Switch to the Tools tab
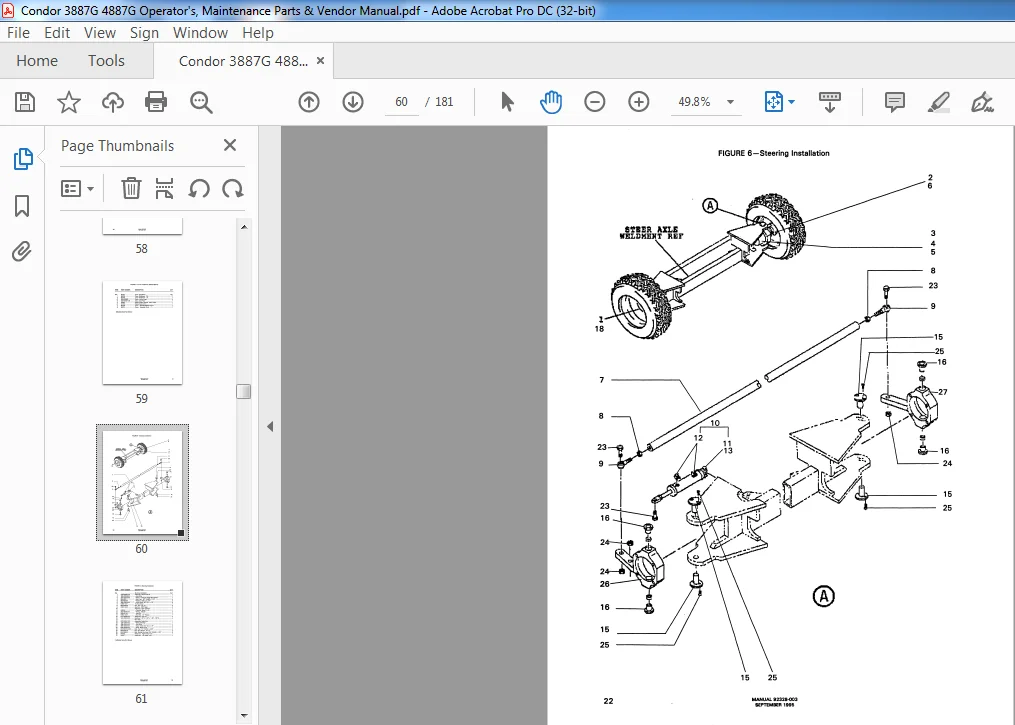 point(106,61)
